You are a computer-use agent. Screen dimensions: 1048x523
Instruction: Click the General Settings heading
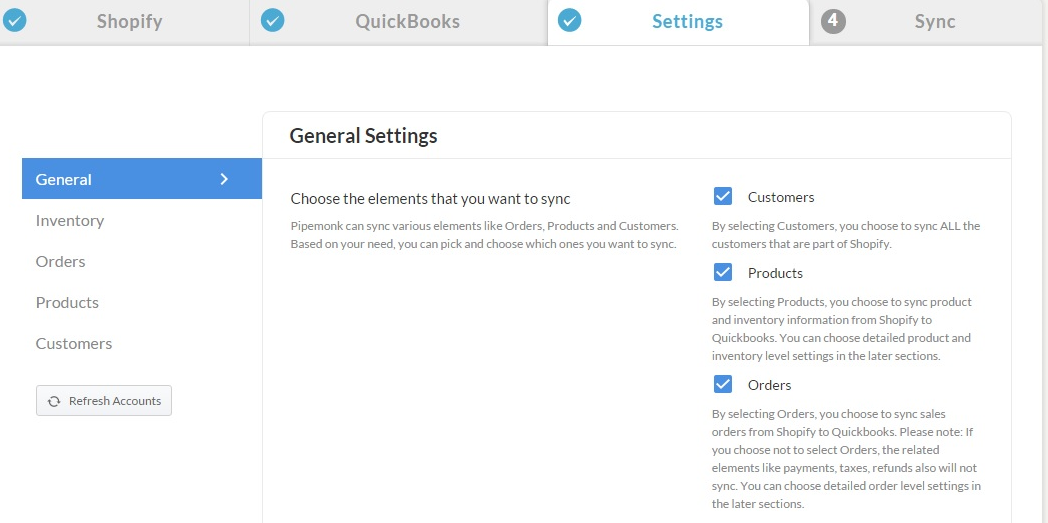tap(363, 136)
